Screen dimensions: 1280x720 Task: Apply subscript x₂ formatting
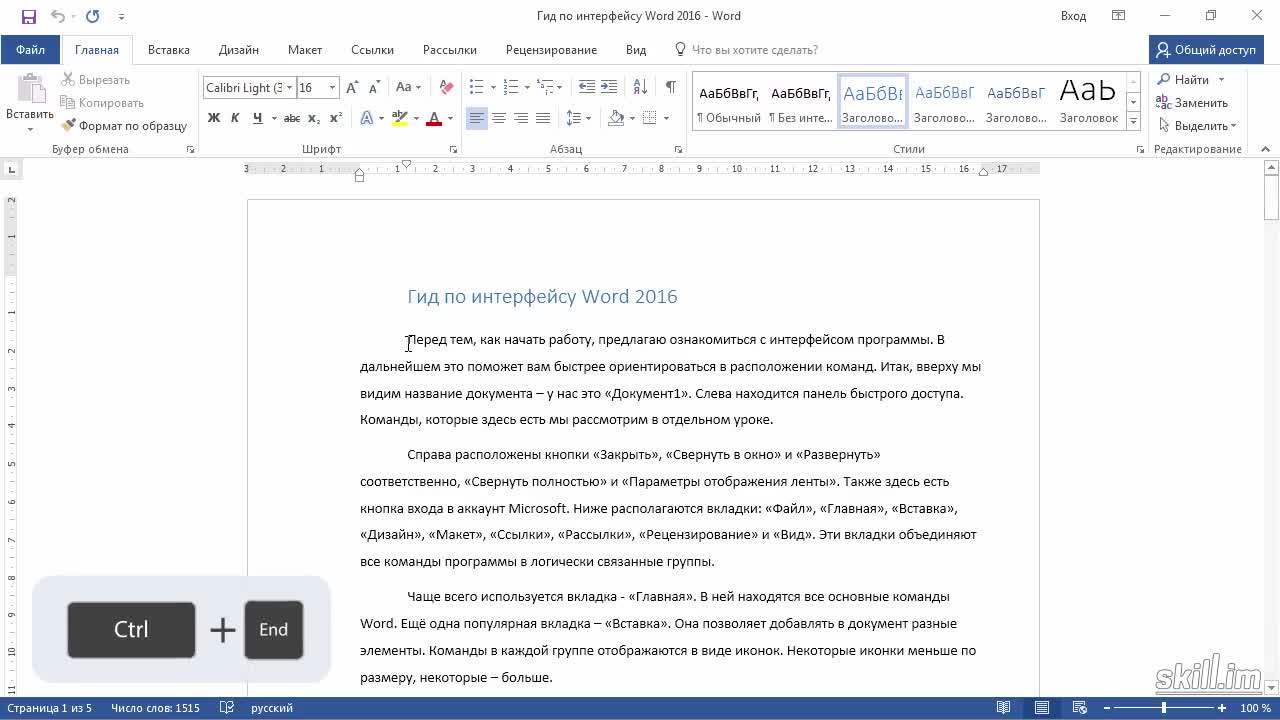pos(314,118)
